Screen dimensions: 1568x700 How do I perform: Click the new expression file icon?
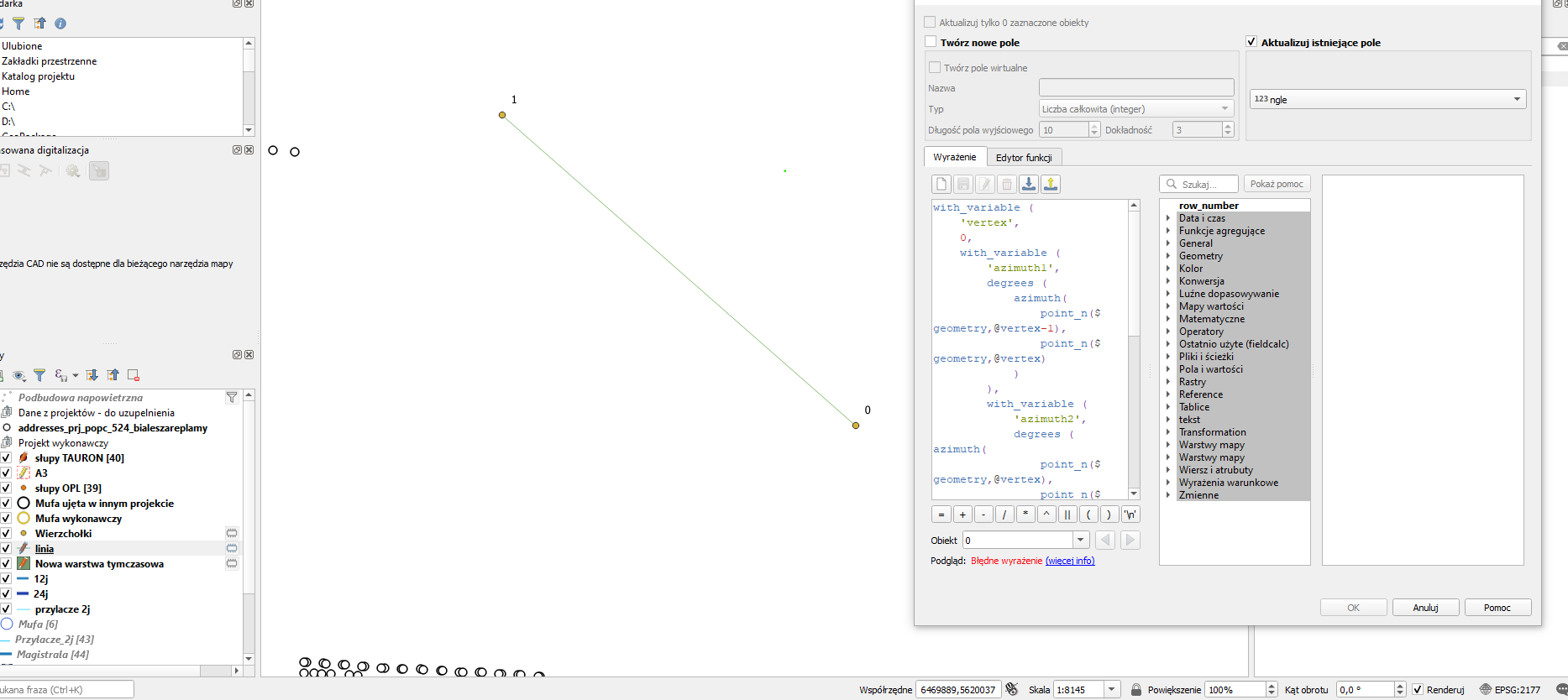[941, 184]
